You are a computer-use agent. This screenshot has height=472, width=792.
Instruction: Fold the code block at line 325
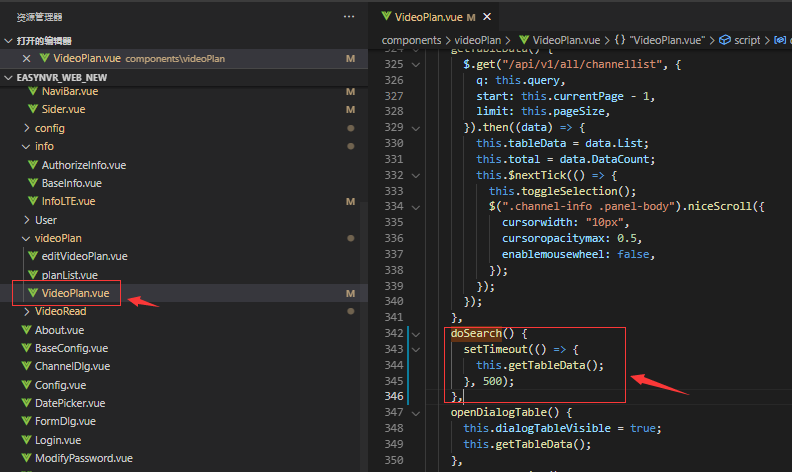[416, 65]
